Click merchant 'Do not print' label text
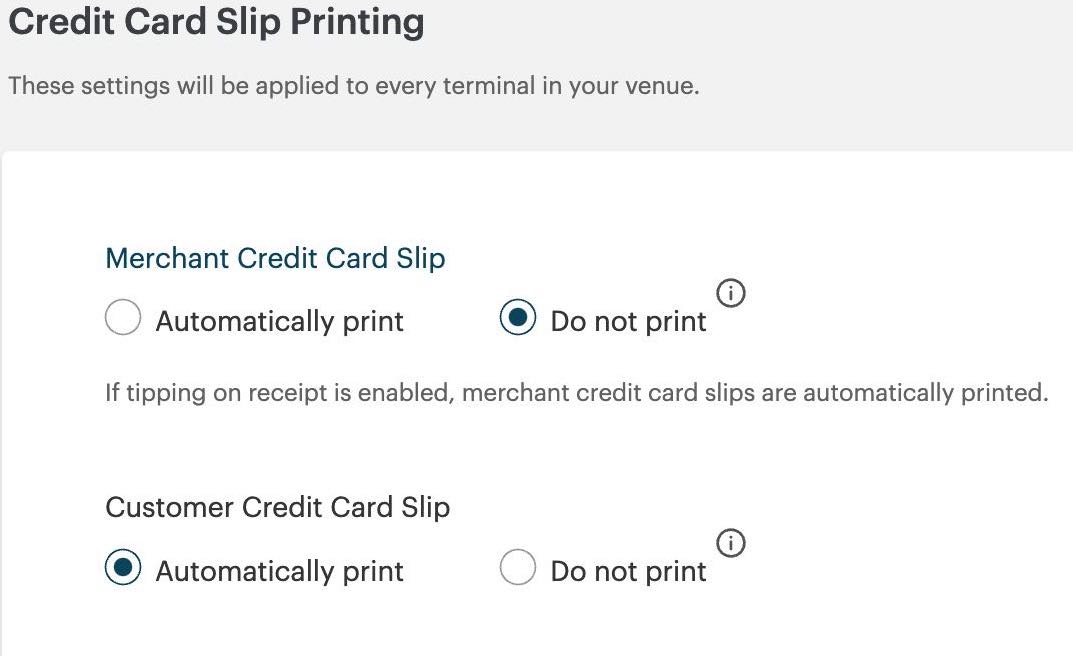1073x656 pixels. 628,321
